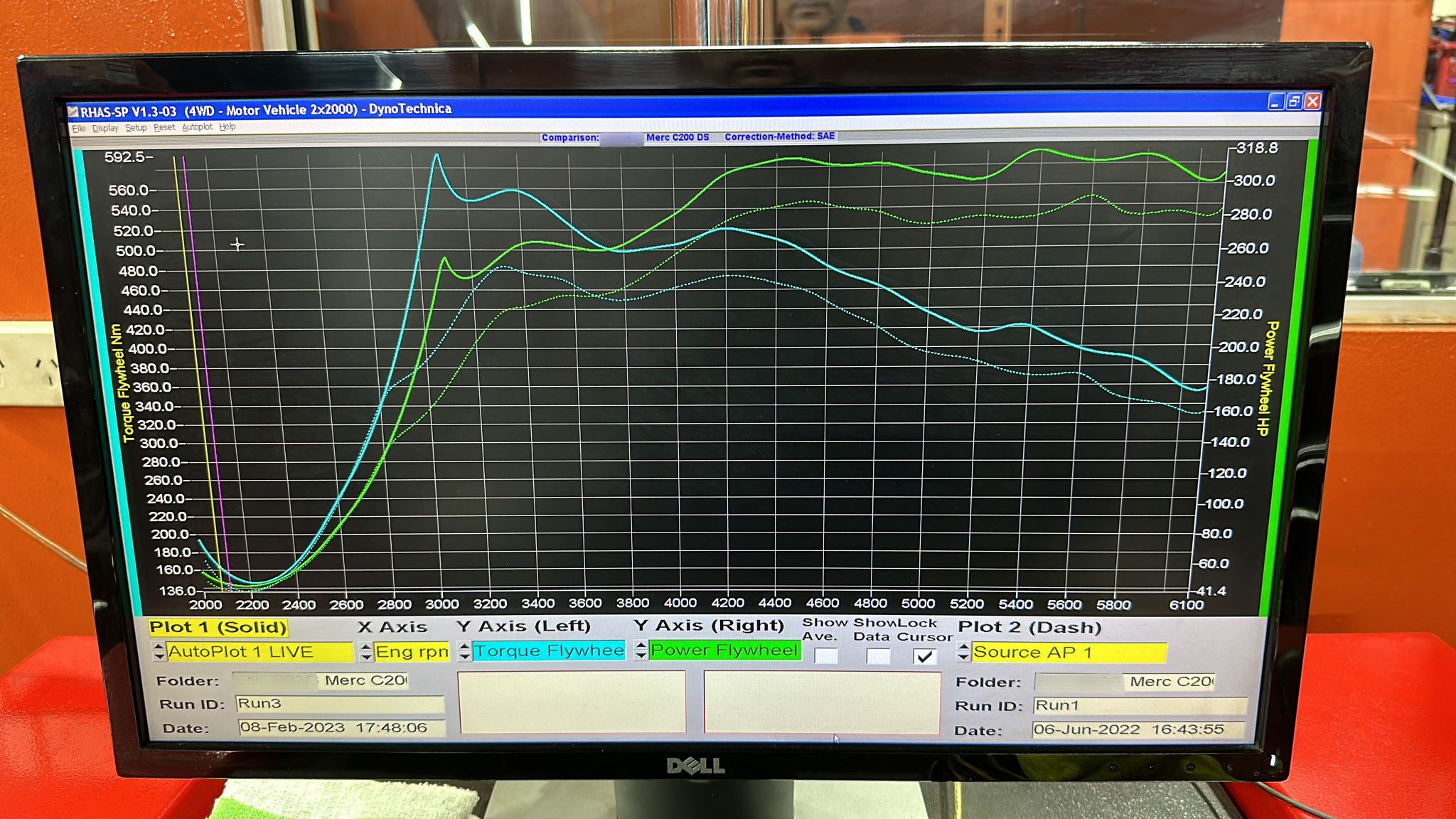The image size is (1456, 819).
Task: Step down the Power Flywheel spinner
Action: coord(641,655)
